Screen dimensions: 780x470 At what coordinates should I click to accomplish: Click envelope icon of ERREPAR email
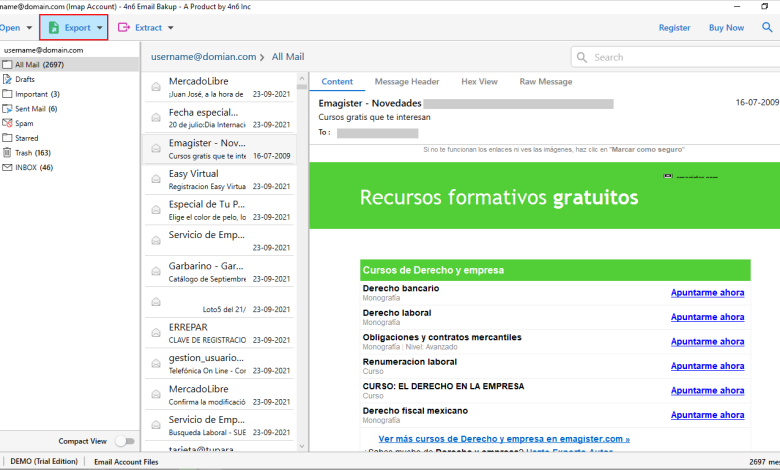(156, 333)
